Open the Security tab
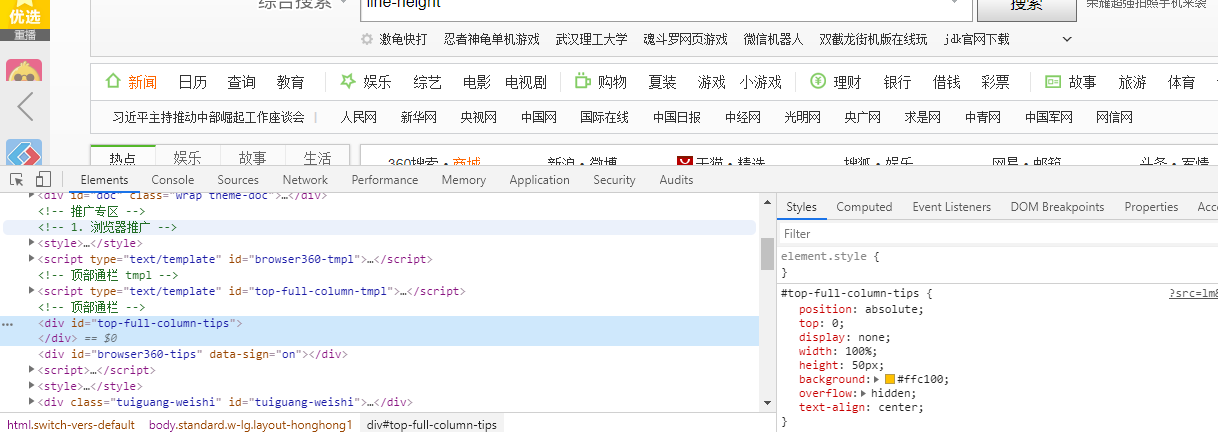The height and width of the screenshot is (432, 1218). click(x=614, y=180)
